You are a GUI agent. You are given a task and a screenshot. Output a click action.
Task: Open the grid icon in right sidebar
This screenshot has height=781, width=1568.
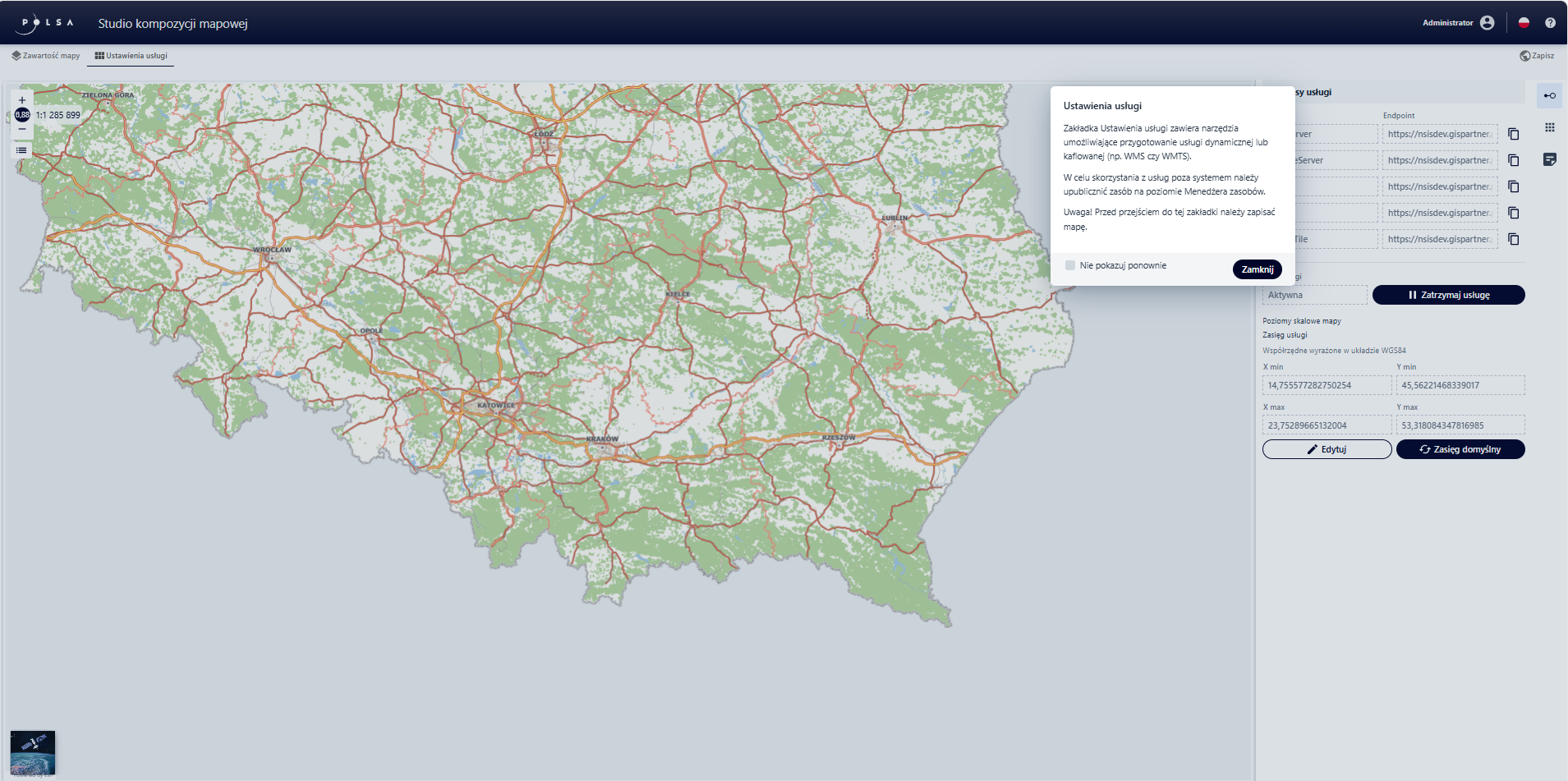1549,127
